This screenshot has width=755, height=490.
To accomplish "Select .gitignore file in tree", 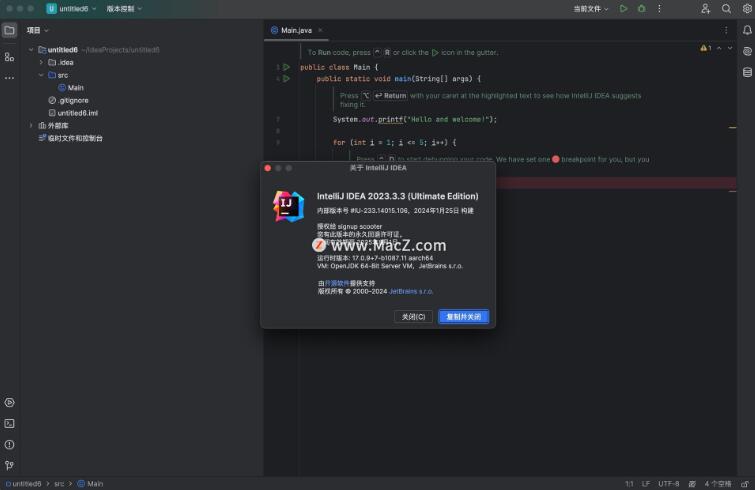I will coord(68,100).
